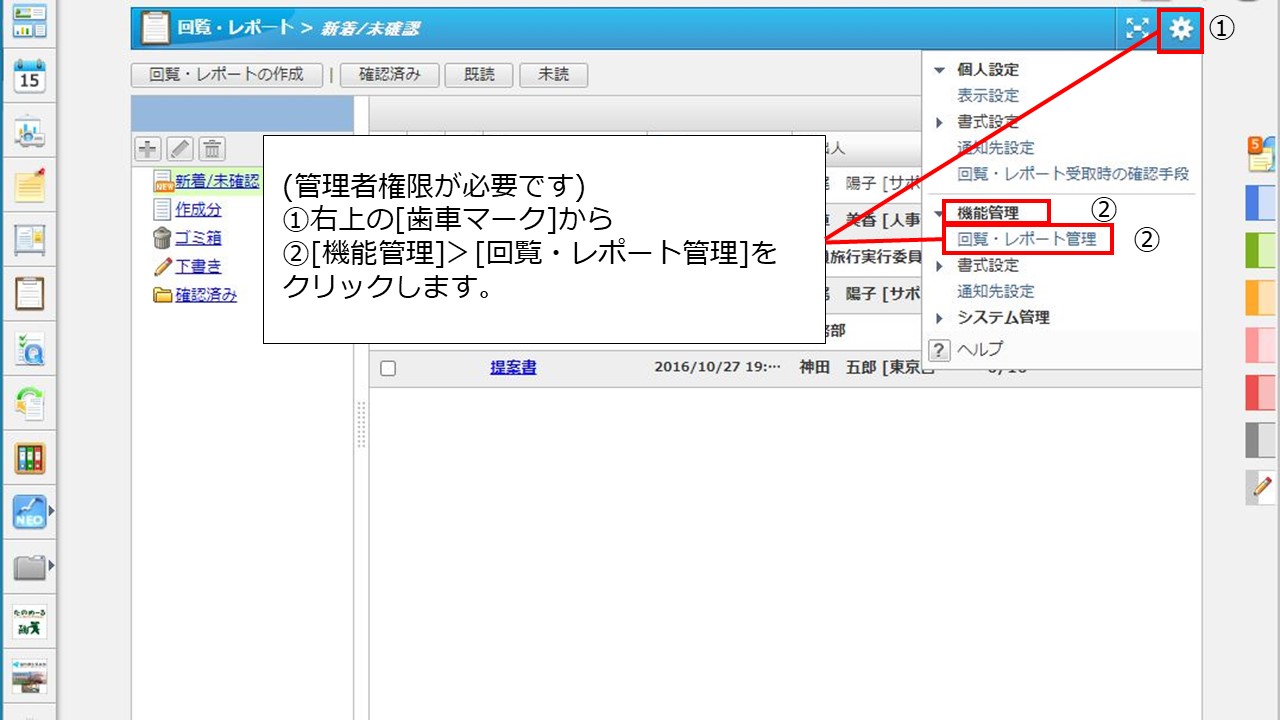The image size is (1280, 720).
Task: Open the portal dashboard icon in sidebar
Action: [x=30, y=20]
